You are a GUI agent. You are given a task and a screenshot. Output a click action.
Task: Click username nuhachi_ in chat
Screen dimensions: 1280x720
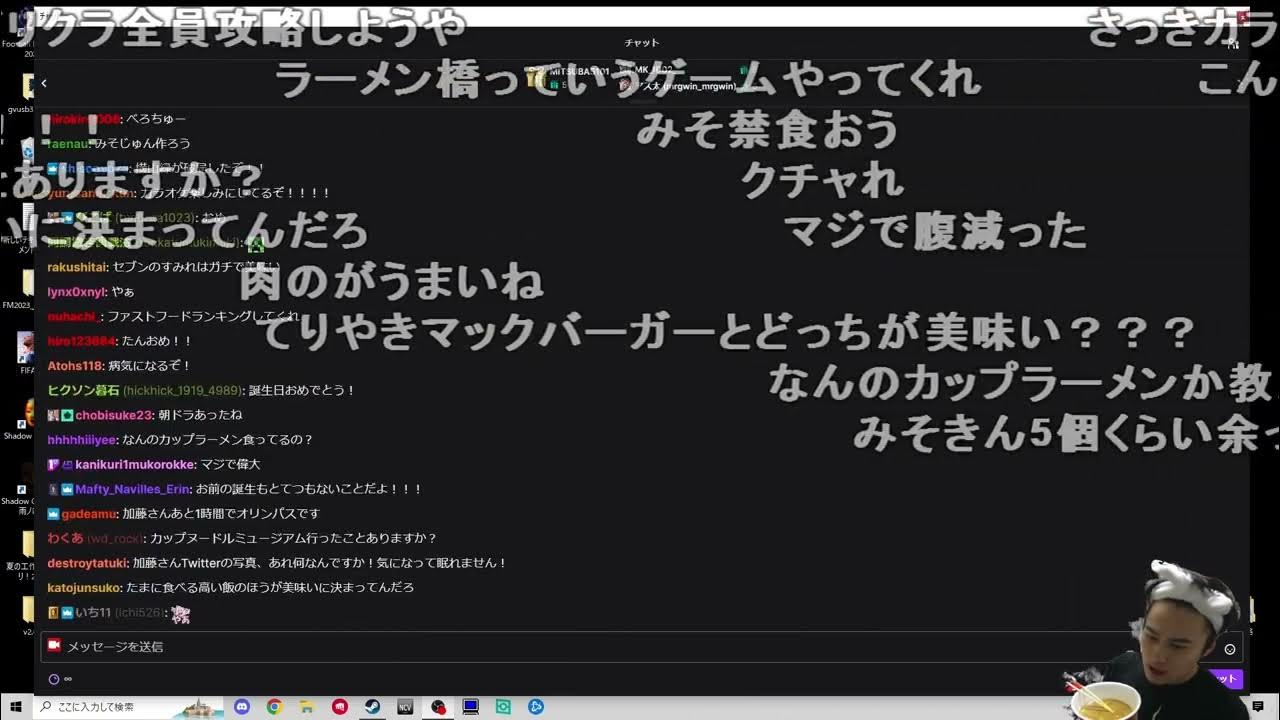[x=73, y=316]
